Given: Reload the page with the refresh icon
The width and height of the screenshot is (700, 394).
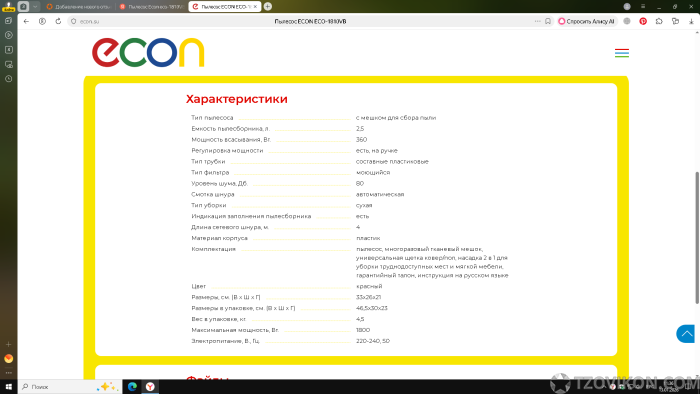Looking at the screenshot, I should click(x=58, y=21).
